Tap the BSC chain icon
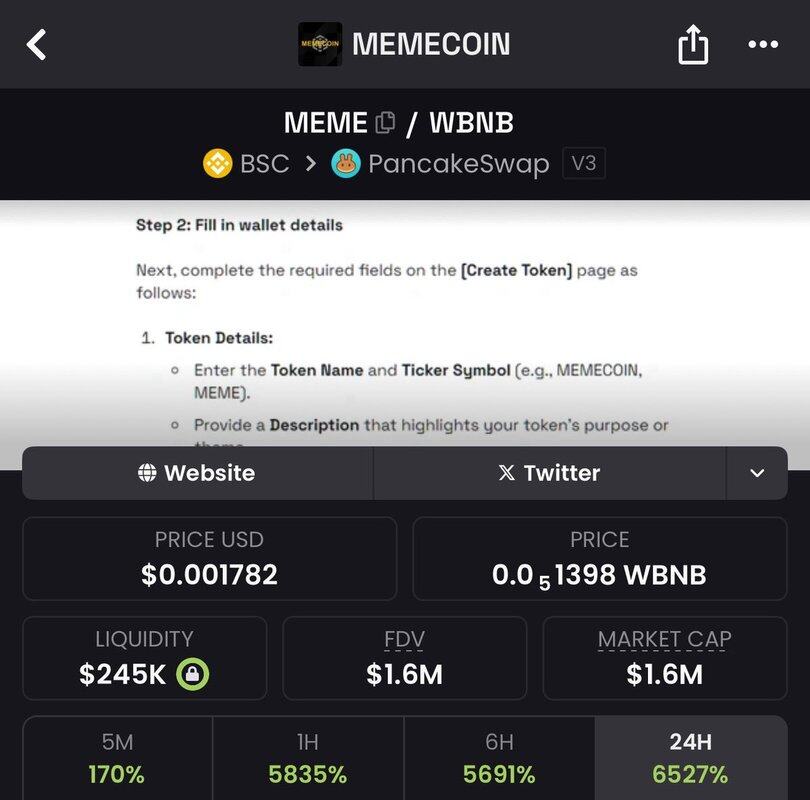810x800 pixels. click(x=217, y=163)
